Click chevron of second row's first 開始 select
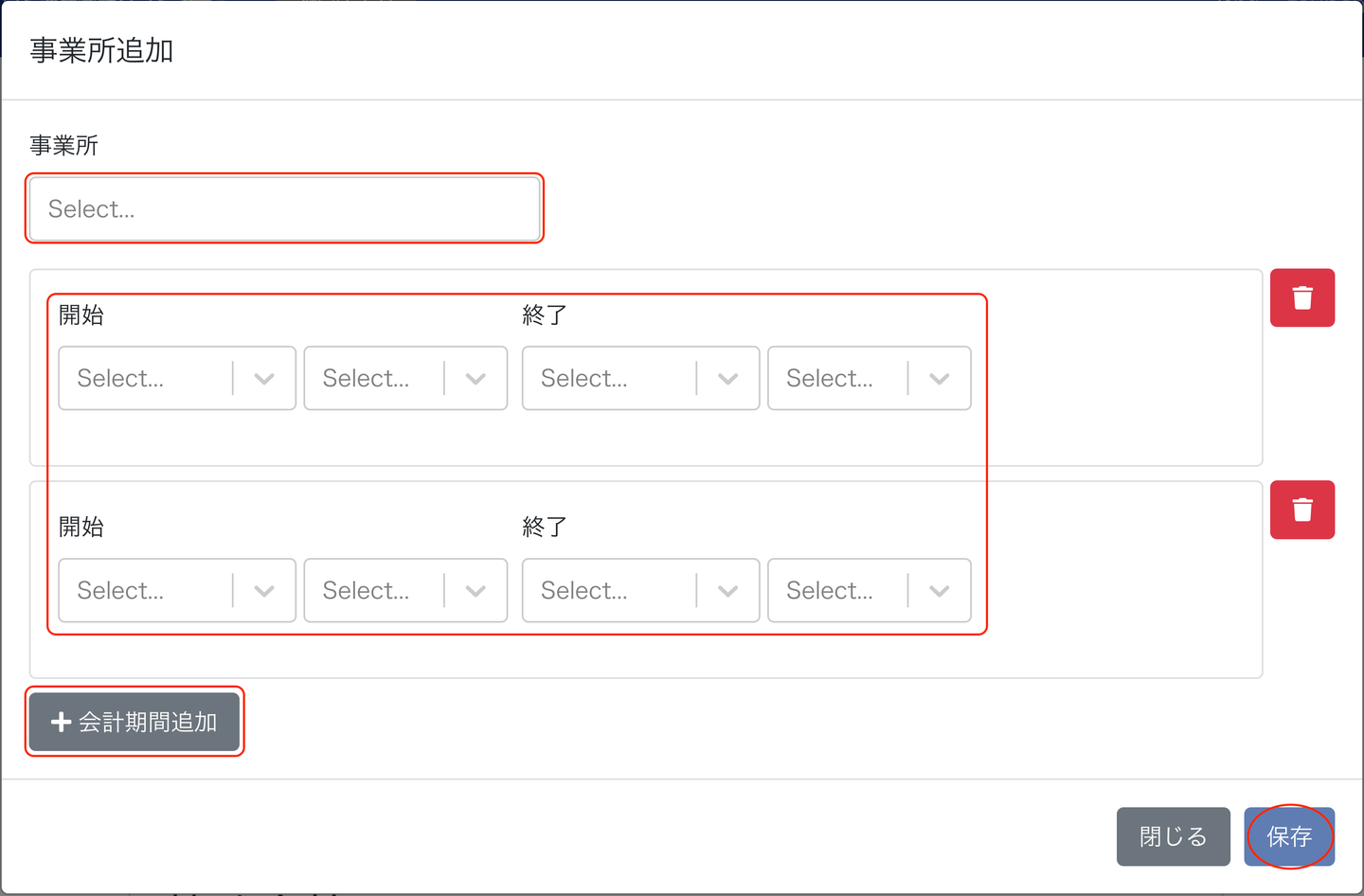Screen dimensions: 1364x896 point(264,591)
